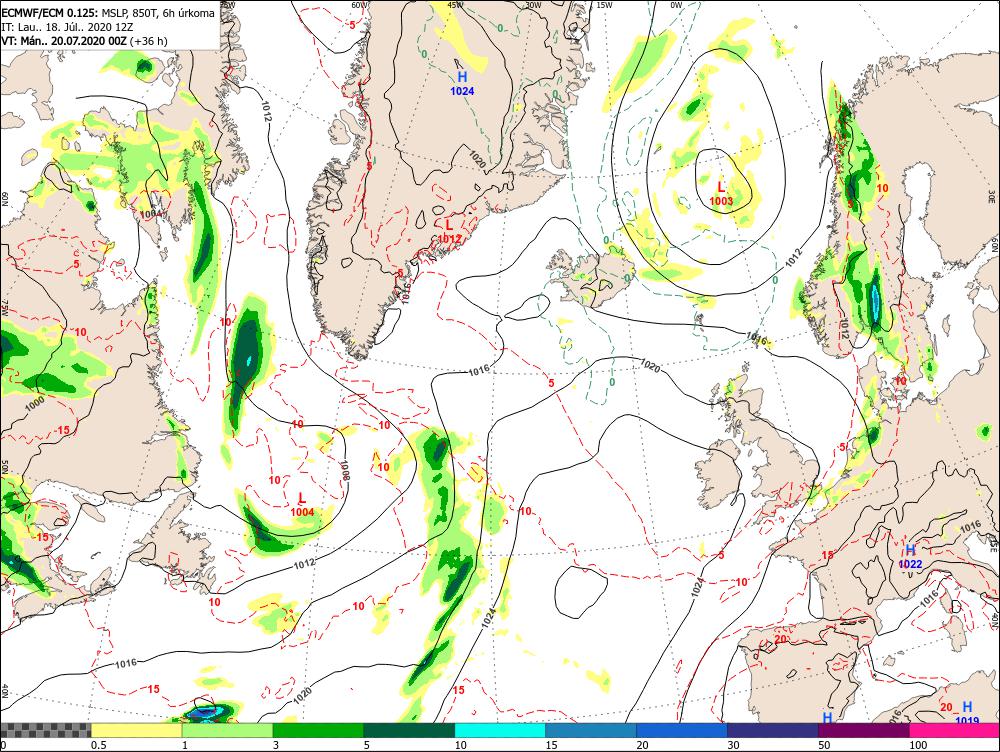The height and width of the screenshot is (752, 1000).
Task: Click the gray checkered 0–0.5 legend block
Action: 45,730
